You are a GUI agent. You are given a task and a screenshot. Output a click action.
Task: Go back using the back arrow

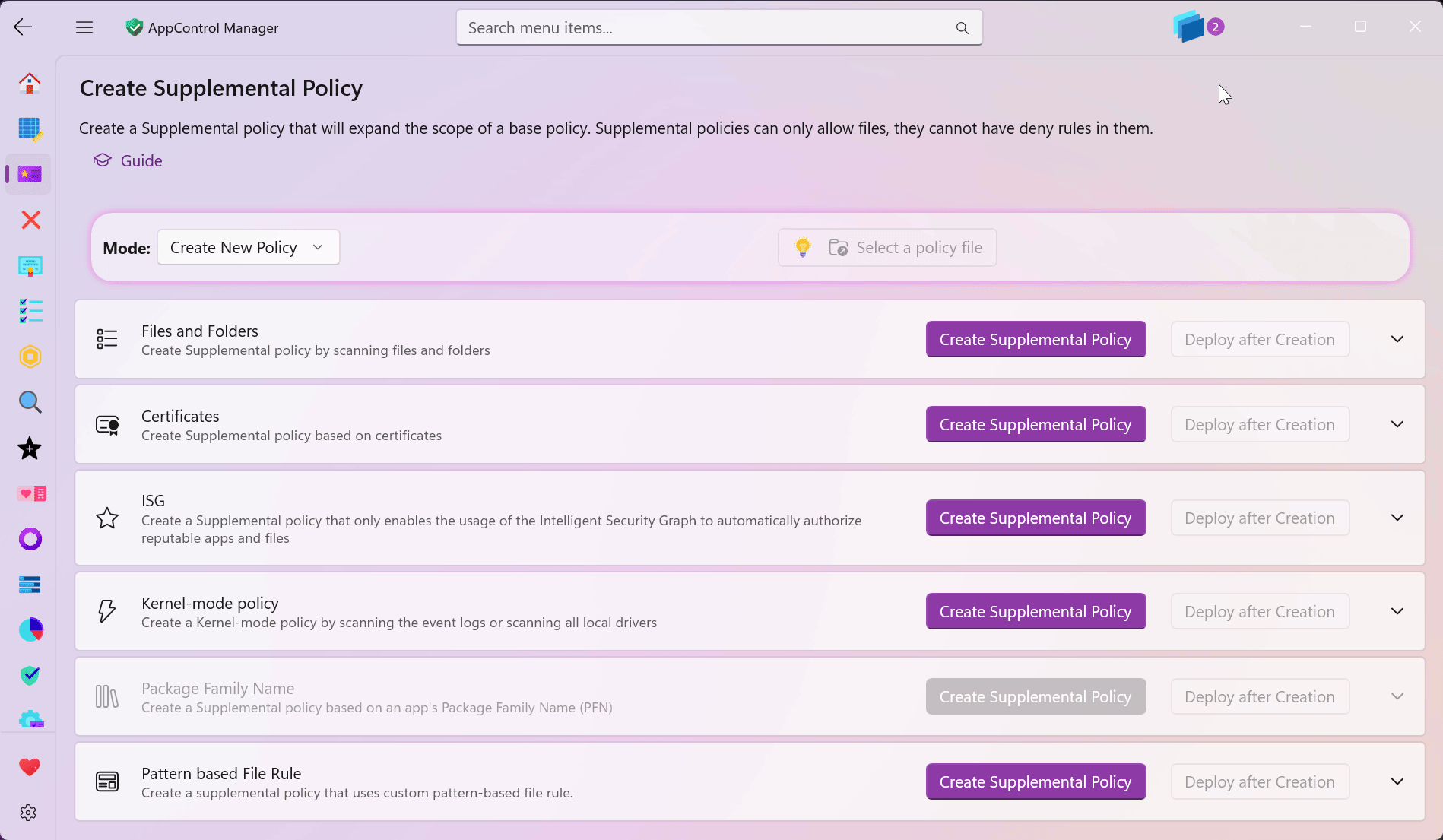pos(23,27)
